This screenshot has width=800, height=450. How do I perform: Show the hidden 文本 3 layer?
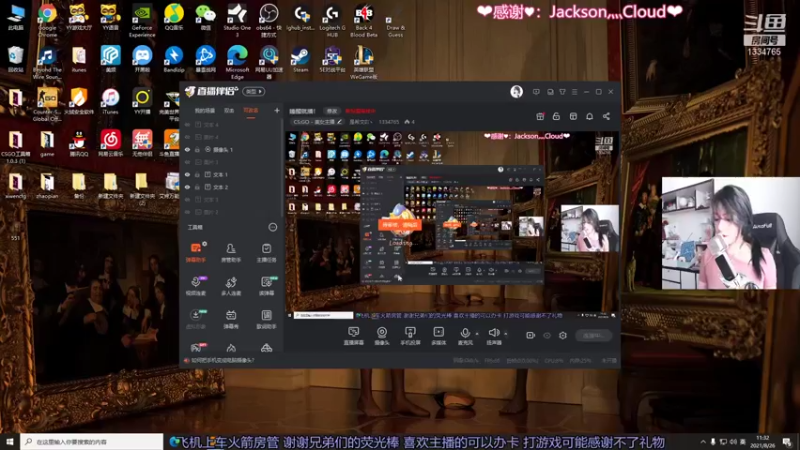coord(187,199)
